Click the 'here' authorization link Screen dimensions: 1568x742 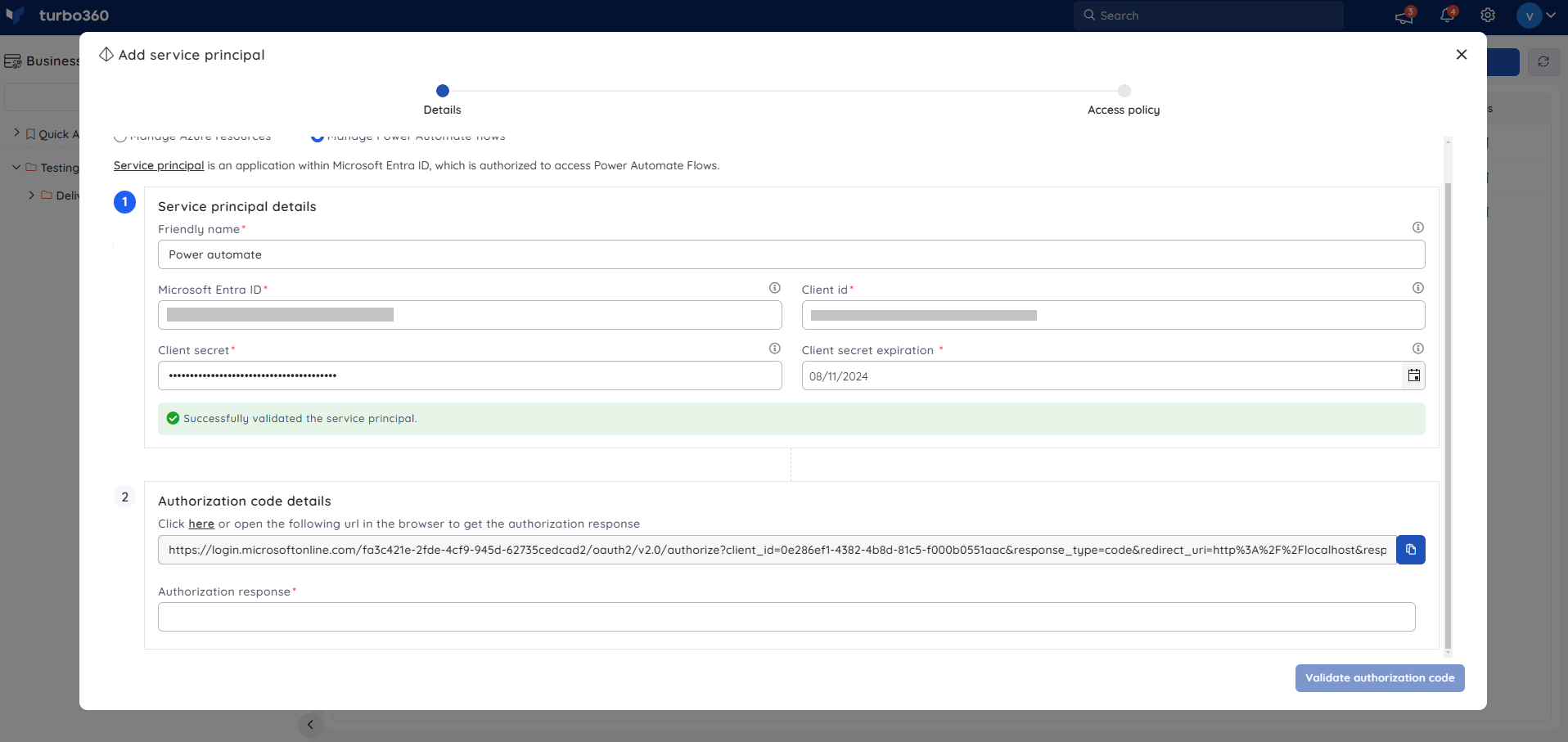pyautogui.click(x=201, y=524)
